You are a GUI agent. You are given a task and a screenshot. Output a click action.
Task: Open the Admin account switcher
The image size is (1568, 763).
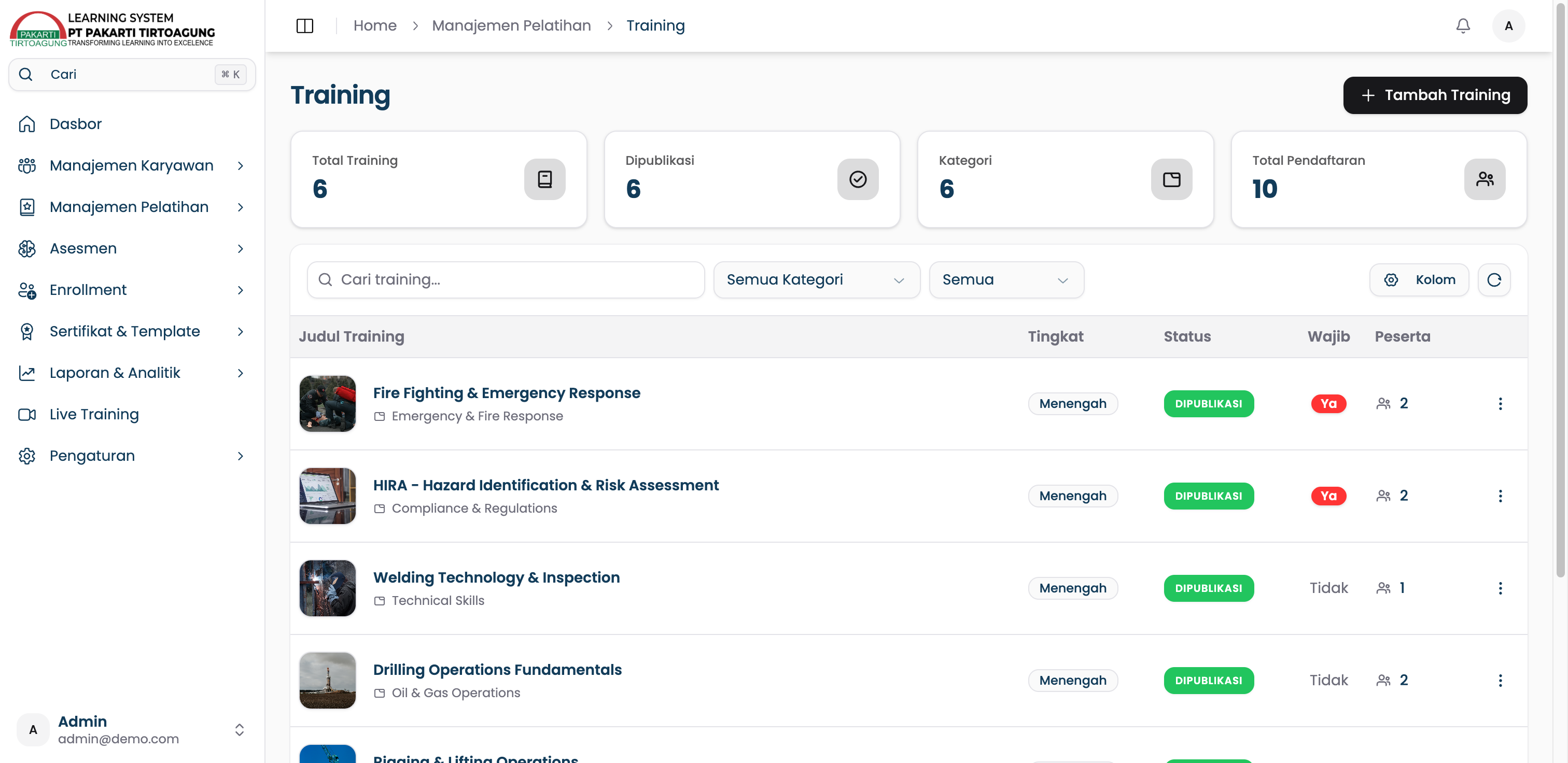point(132,729)
